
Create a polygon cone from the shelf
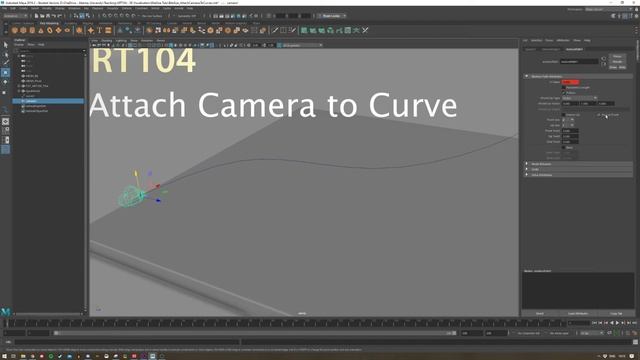click(x=41, y=30)
